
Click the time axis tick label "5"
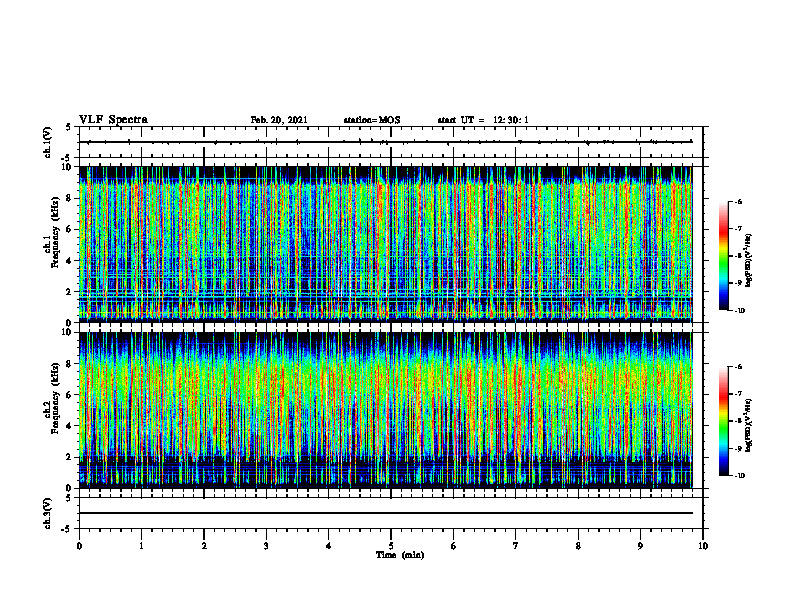click(x=391, y=546)
